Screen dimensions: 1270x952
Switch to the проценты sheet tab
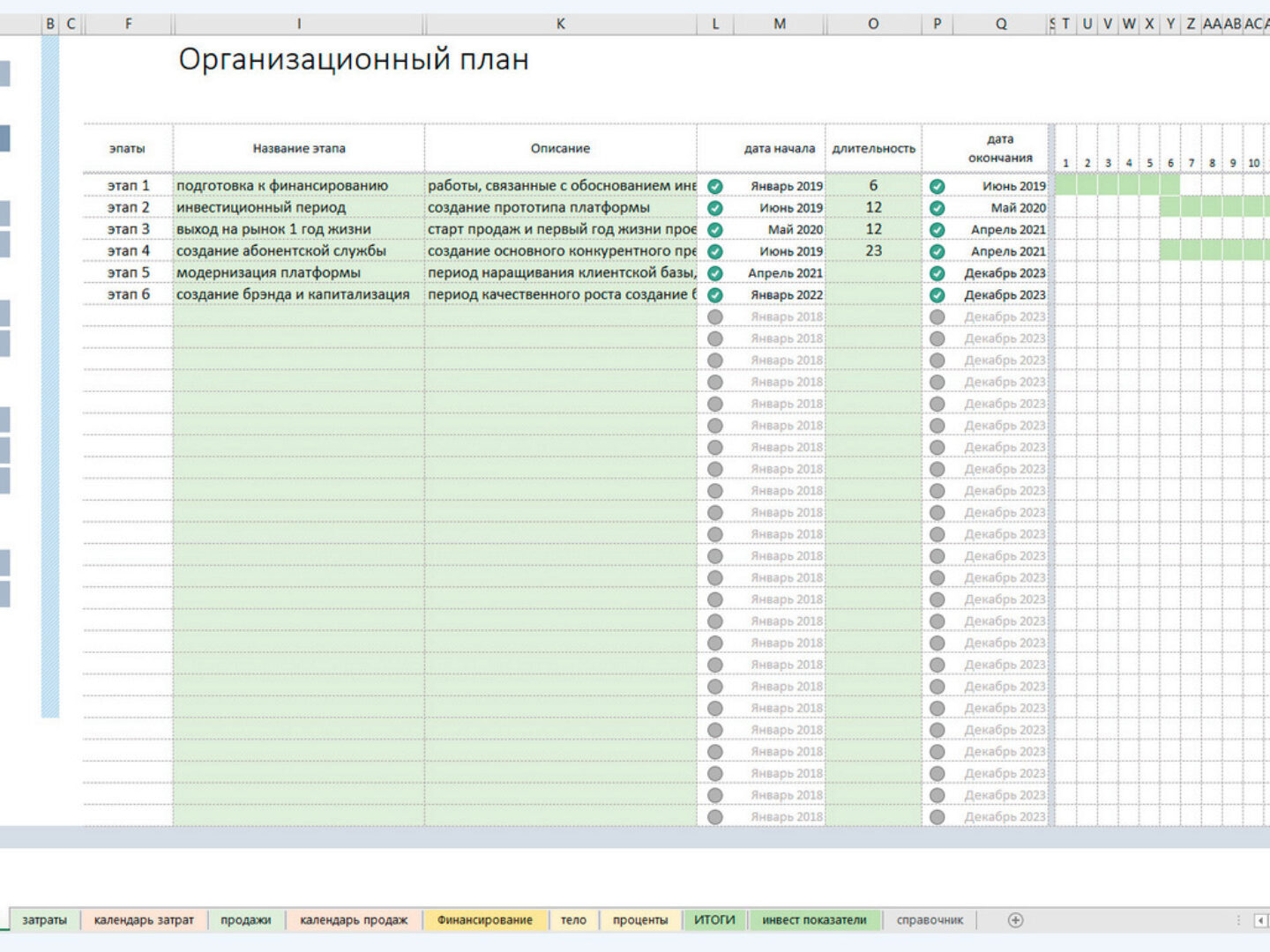point(640,920)
